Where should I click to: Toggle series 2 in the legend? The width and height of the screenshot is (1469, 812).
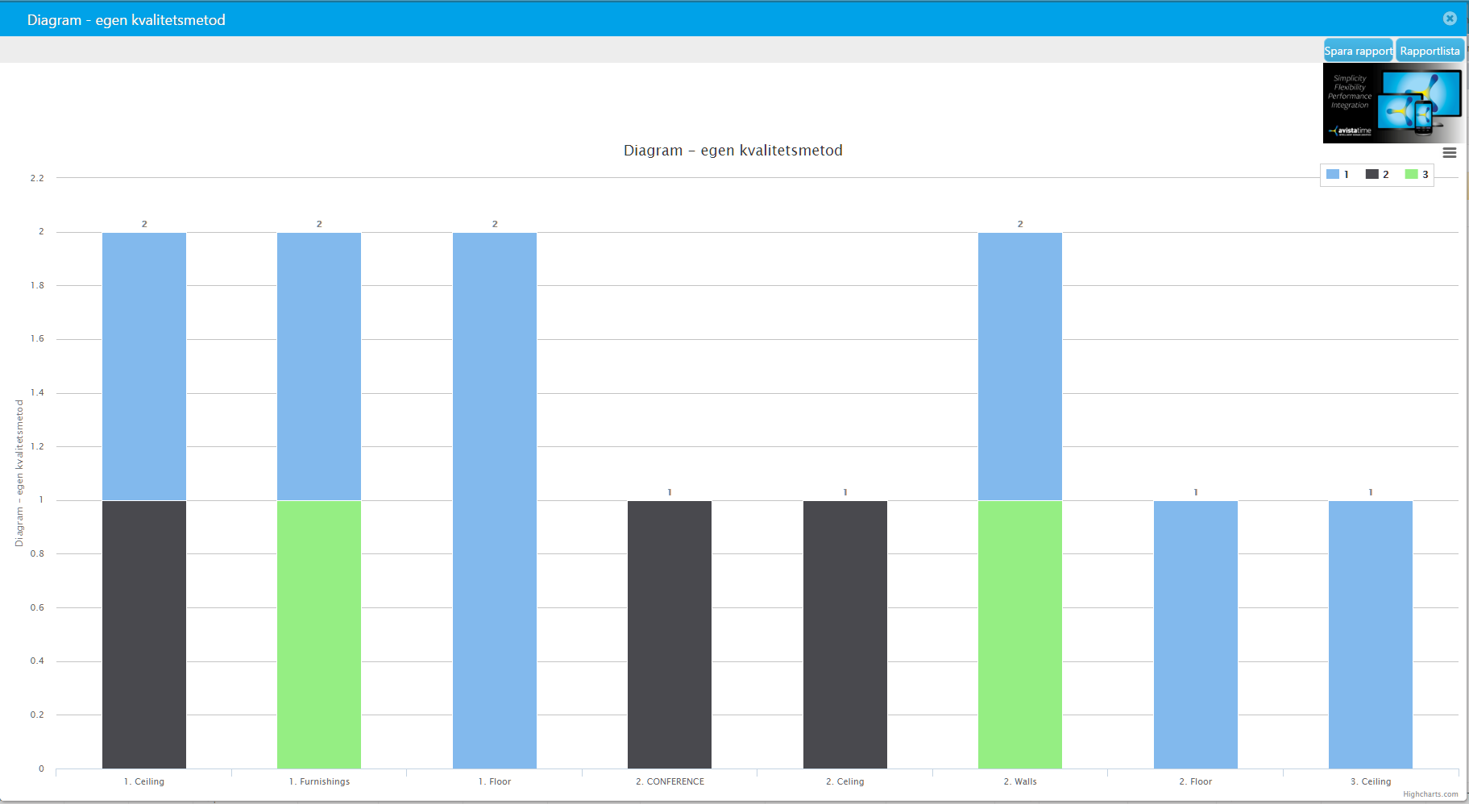coord(1377,174)
